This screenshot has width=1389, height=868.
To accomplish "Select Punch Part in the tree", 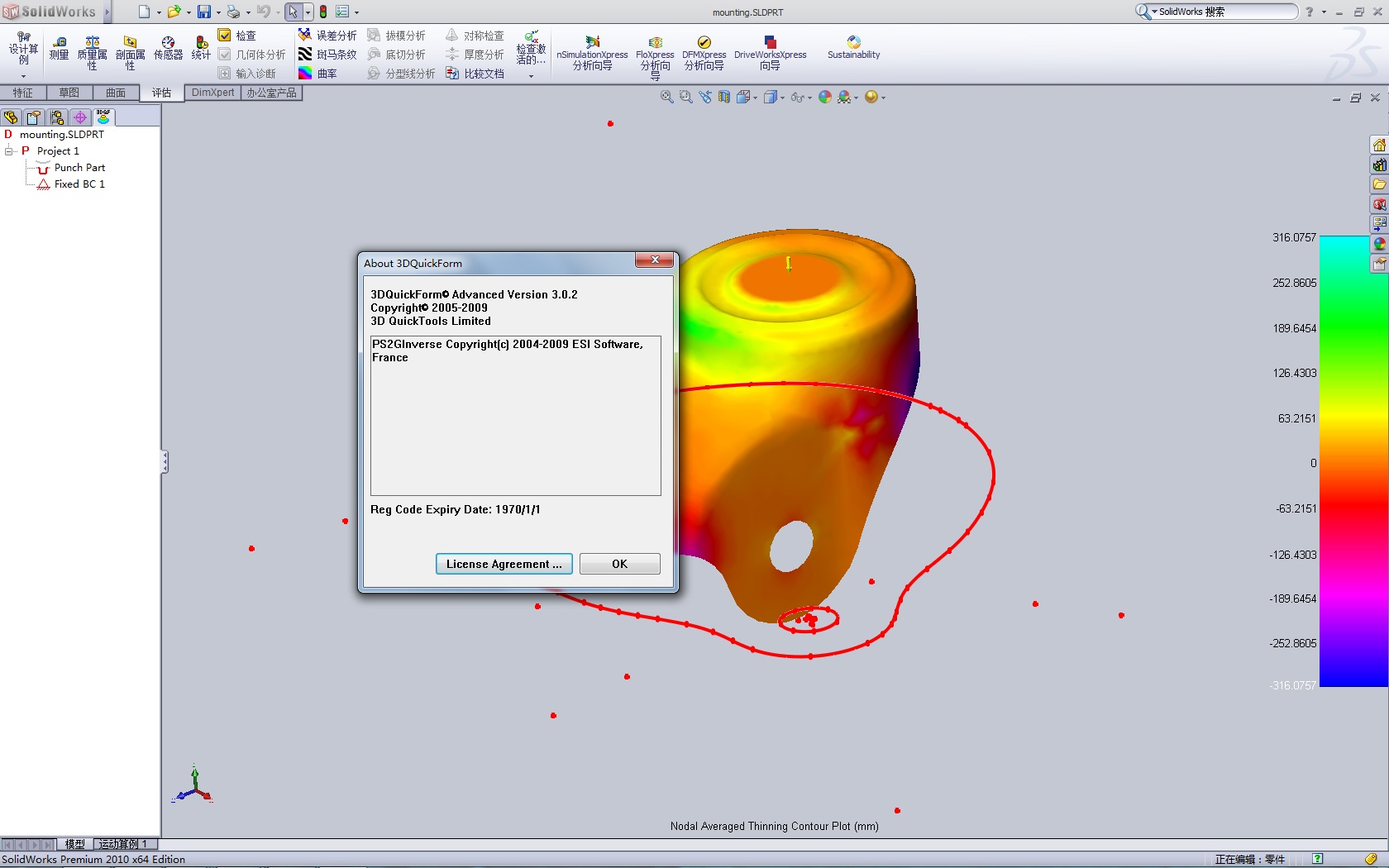I will click(79, 168).
